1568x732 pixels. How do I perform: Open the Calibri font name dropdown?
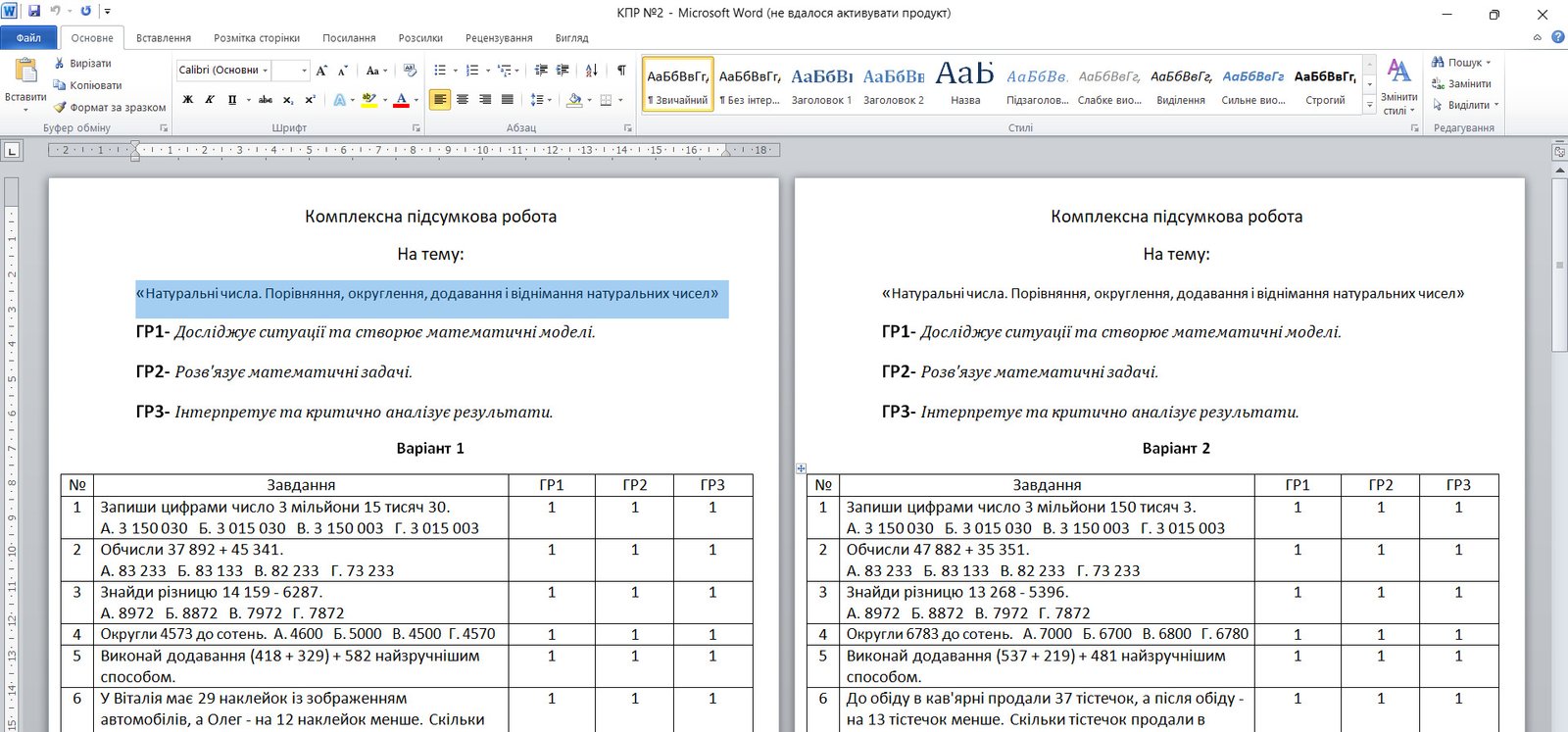tap(265, 71)
